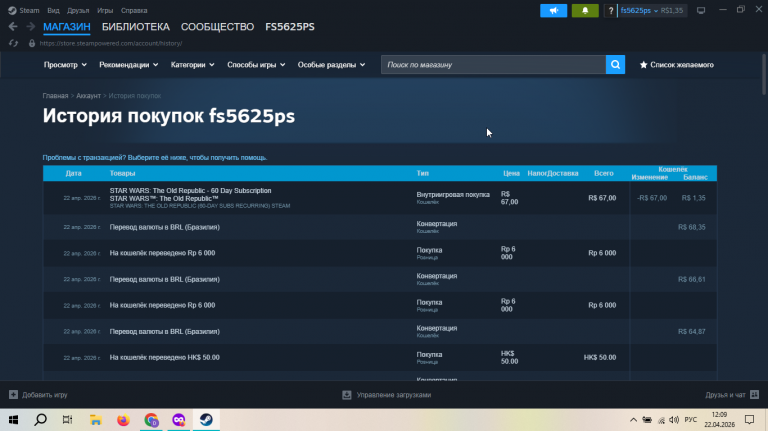Click the store URL address bar
This screenshot has height=431, width=768.
pos(111,43)
